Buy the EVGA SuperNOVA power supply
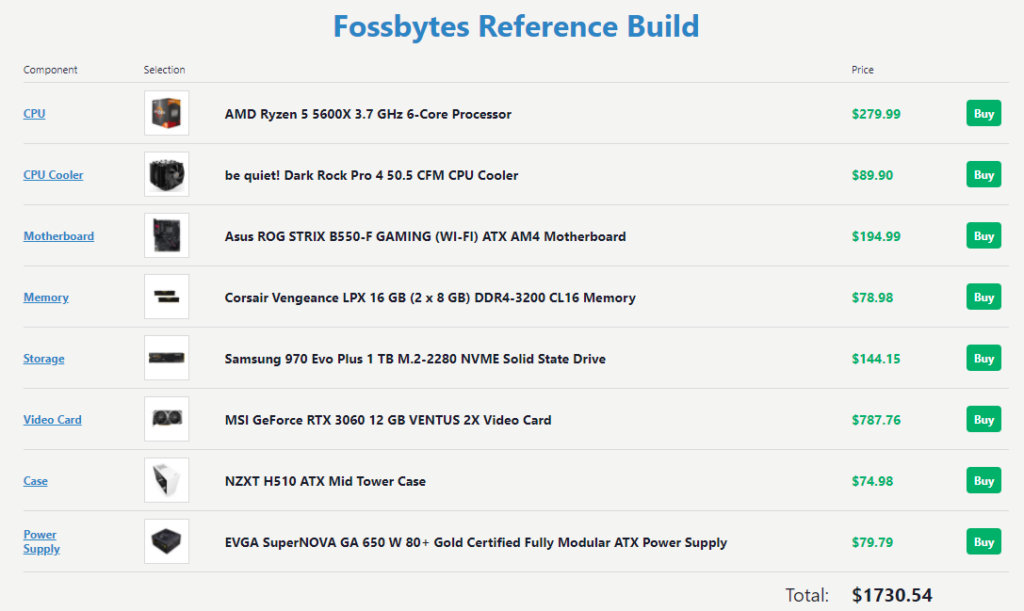The height and width of the screenshot is (611, 1024). point(983,541)
